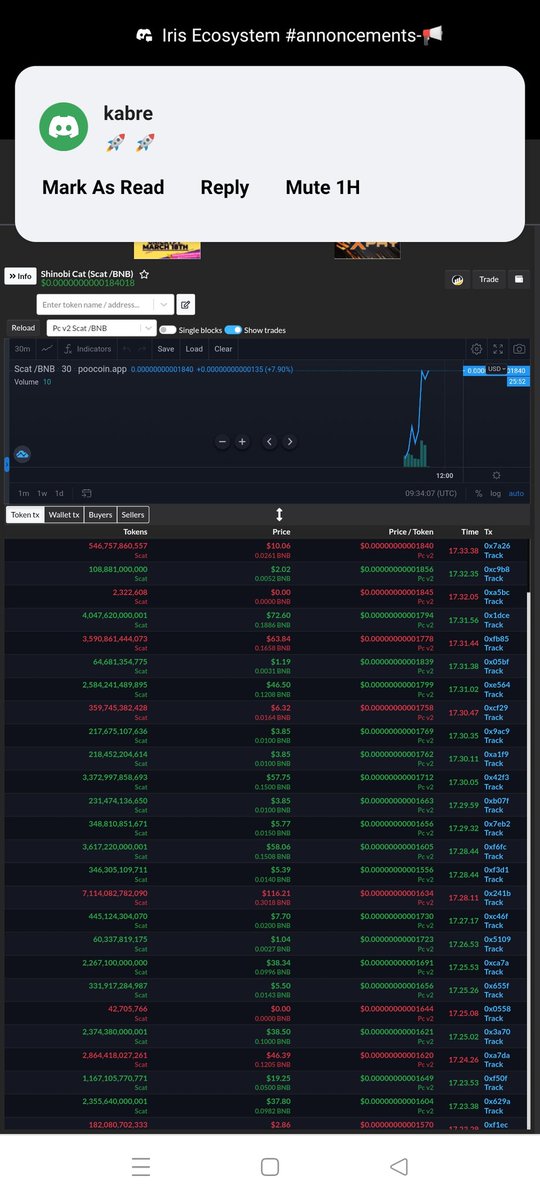
Task: Expand the token search dropdown arrow
Action: (x=163, y=304)
